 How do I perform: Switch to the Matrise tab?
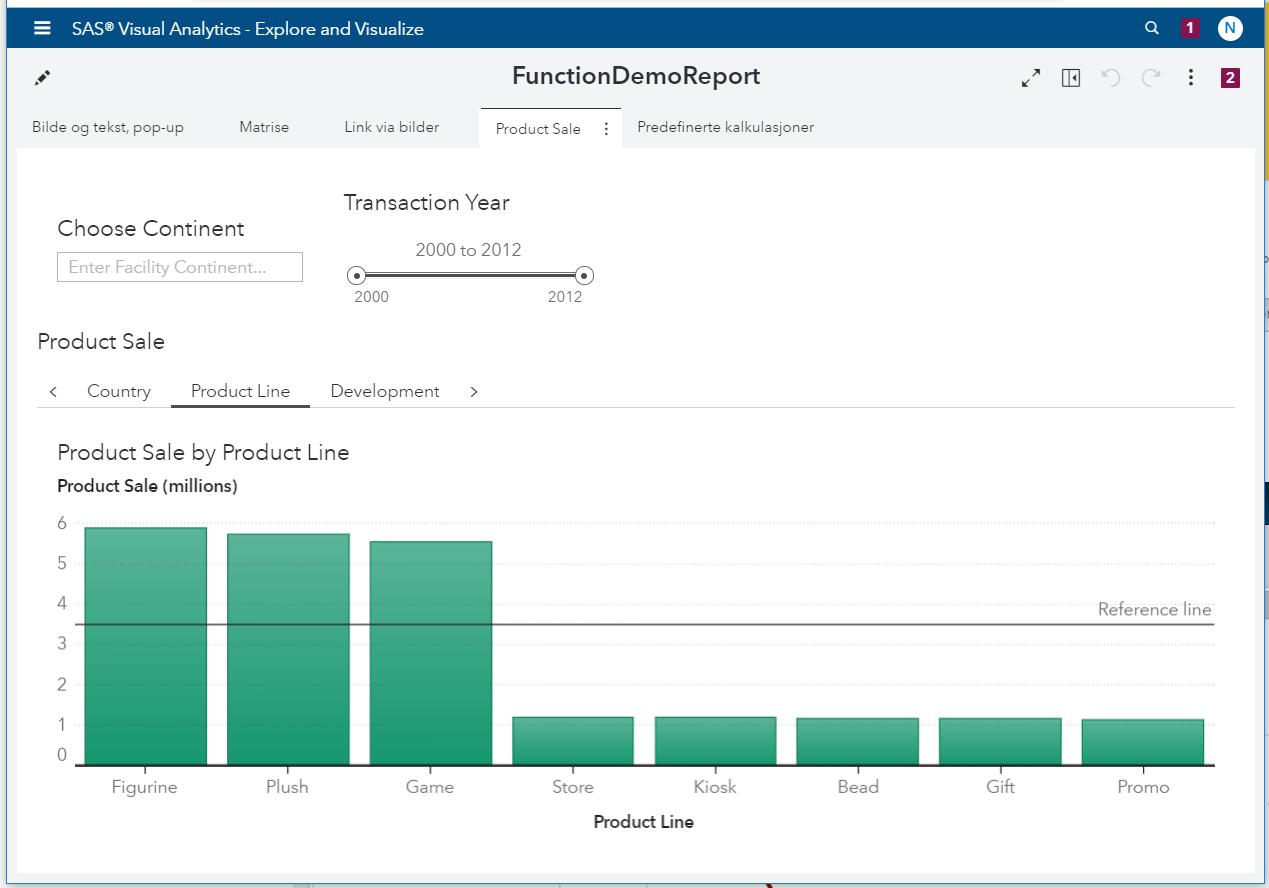coord(263,127)
